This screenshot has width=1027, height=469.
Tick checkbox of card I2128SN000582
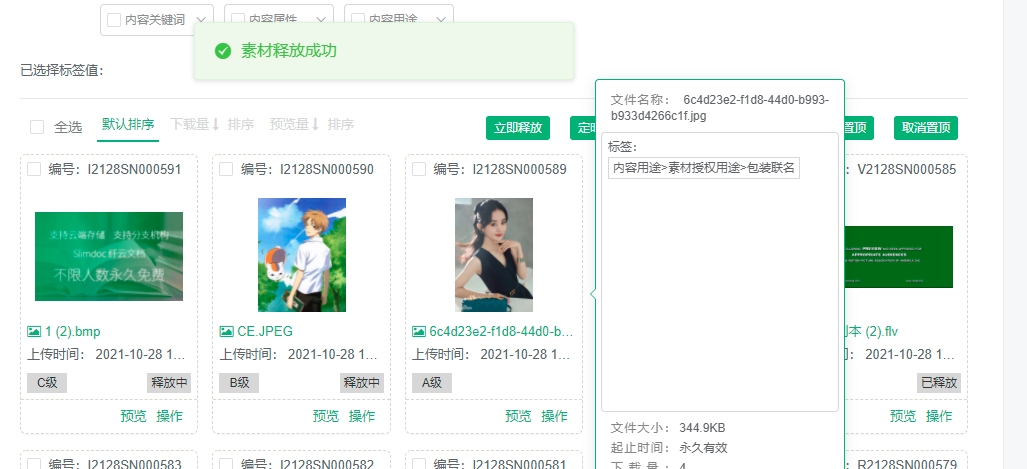(x=226, y=464)
